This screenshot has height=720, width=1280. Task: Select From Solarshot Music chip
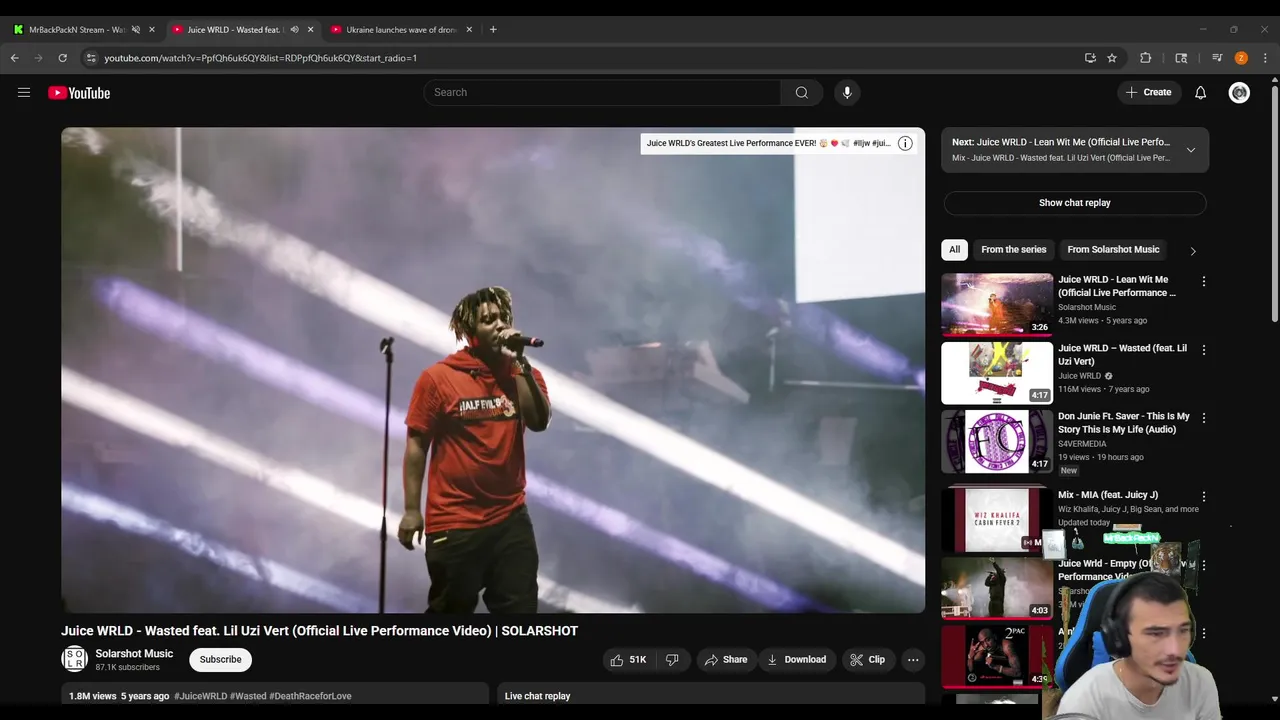(1113, 250)
